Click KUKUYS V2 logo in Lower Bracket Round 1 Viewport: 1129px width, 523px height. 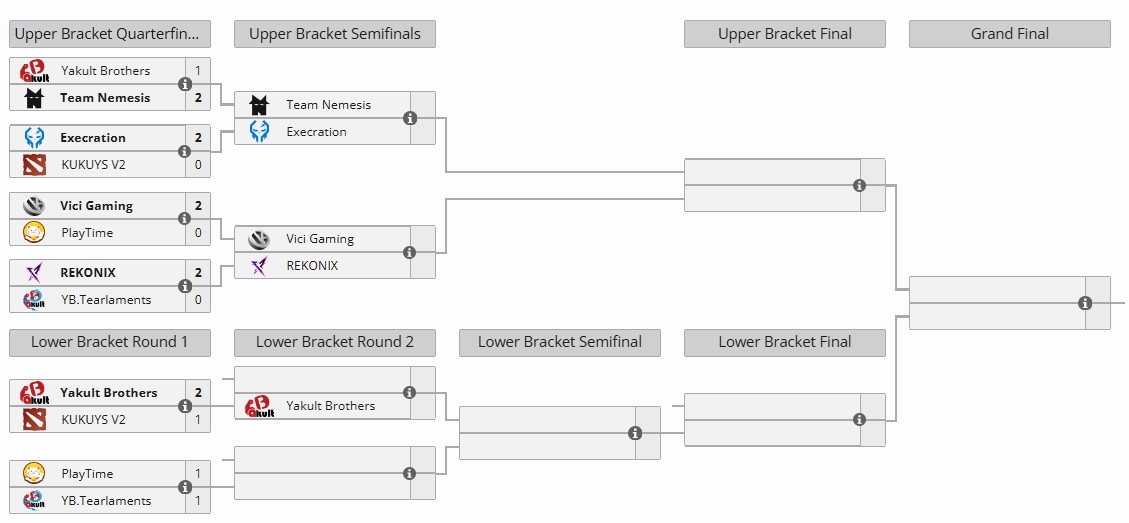pyautogui.click(x=34, y=420)
